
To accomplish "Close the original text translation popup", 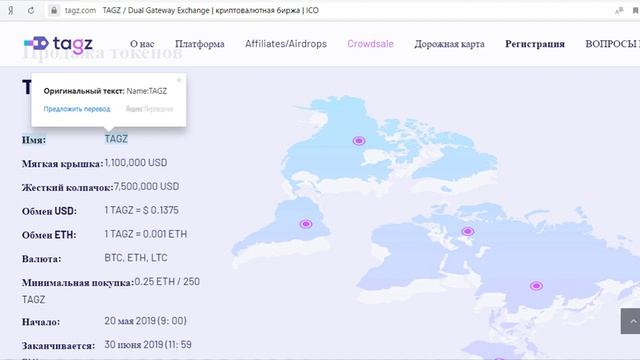I will pos(179,80).
